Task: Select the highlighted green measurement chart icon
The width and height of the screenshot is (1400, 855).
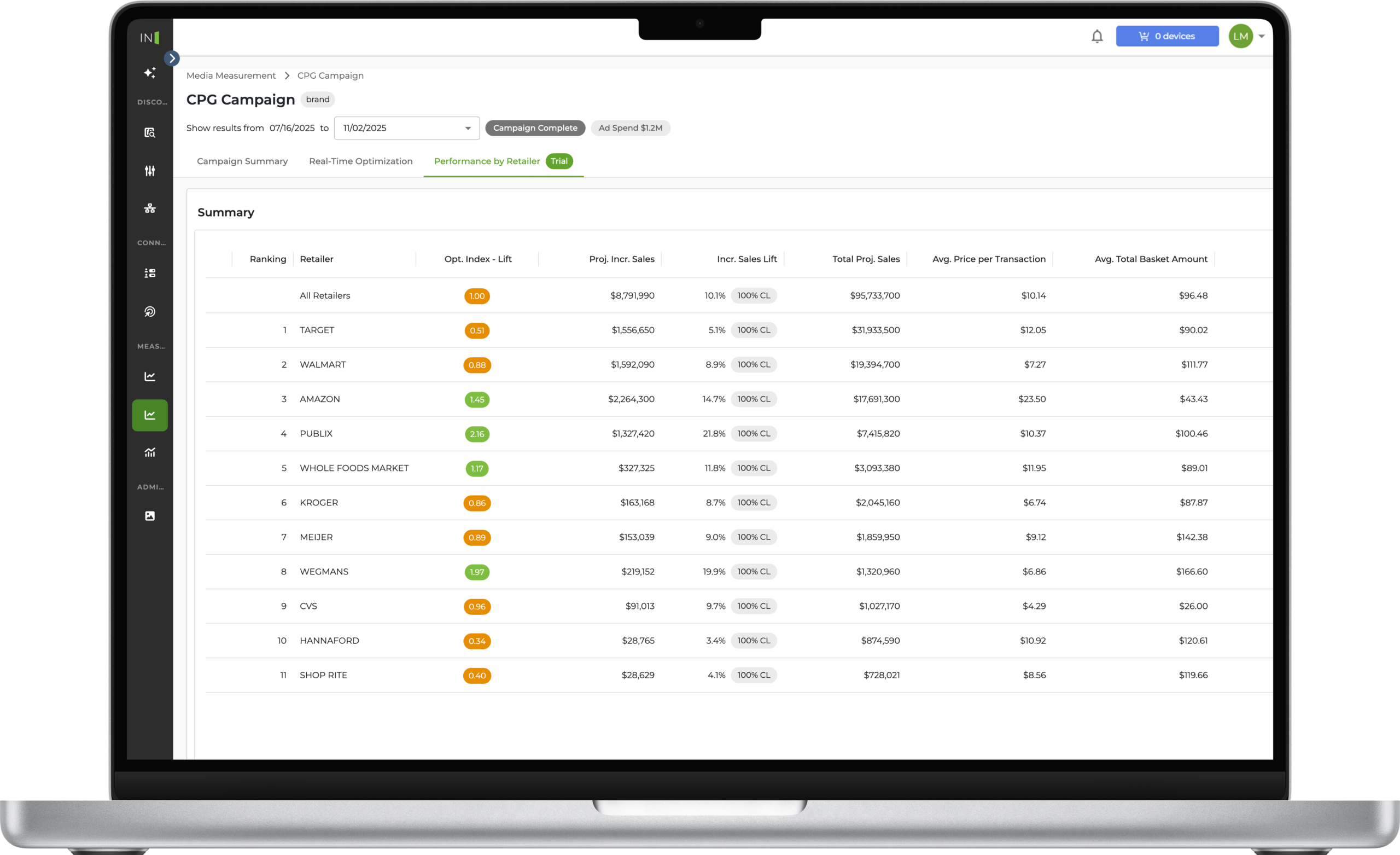Action: point(149,415)
